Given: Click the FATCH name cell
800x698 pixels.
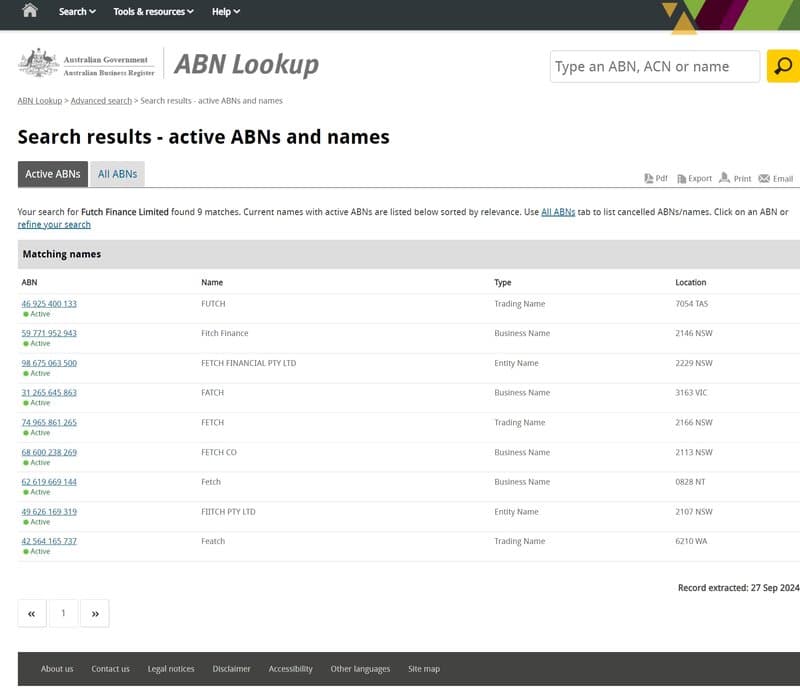Looking at the screenshot, I should coord(212,393).
